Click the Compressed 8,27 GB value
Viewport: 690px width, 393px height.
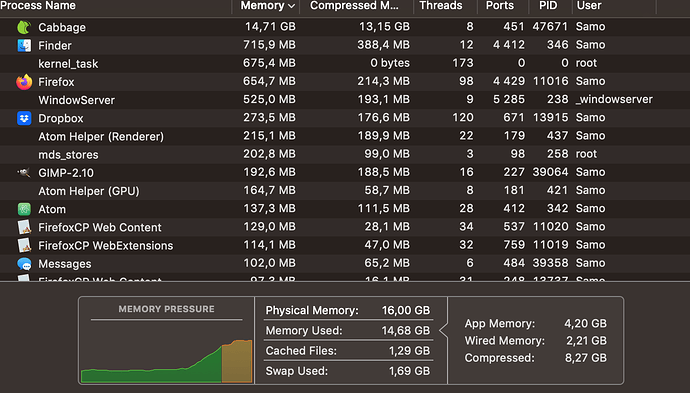point(586,358)
